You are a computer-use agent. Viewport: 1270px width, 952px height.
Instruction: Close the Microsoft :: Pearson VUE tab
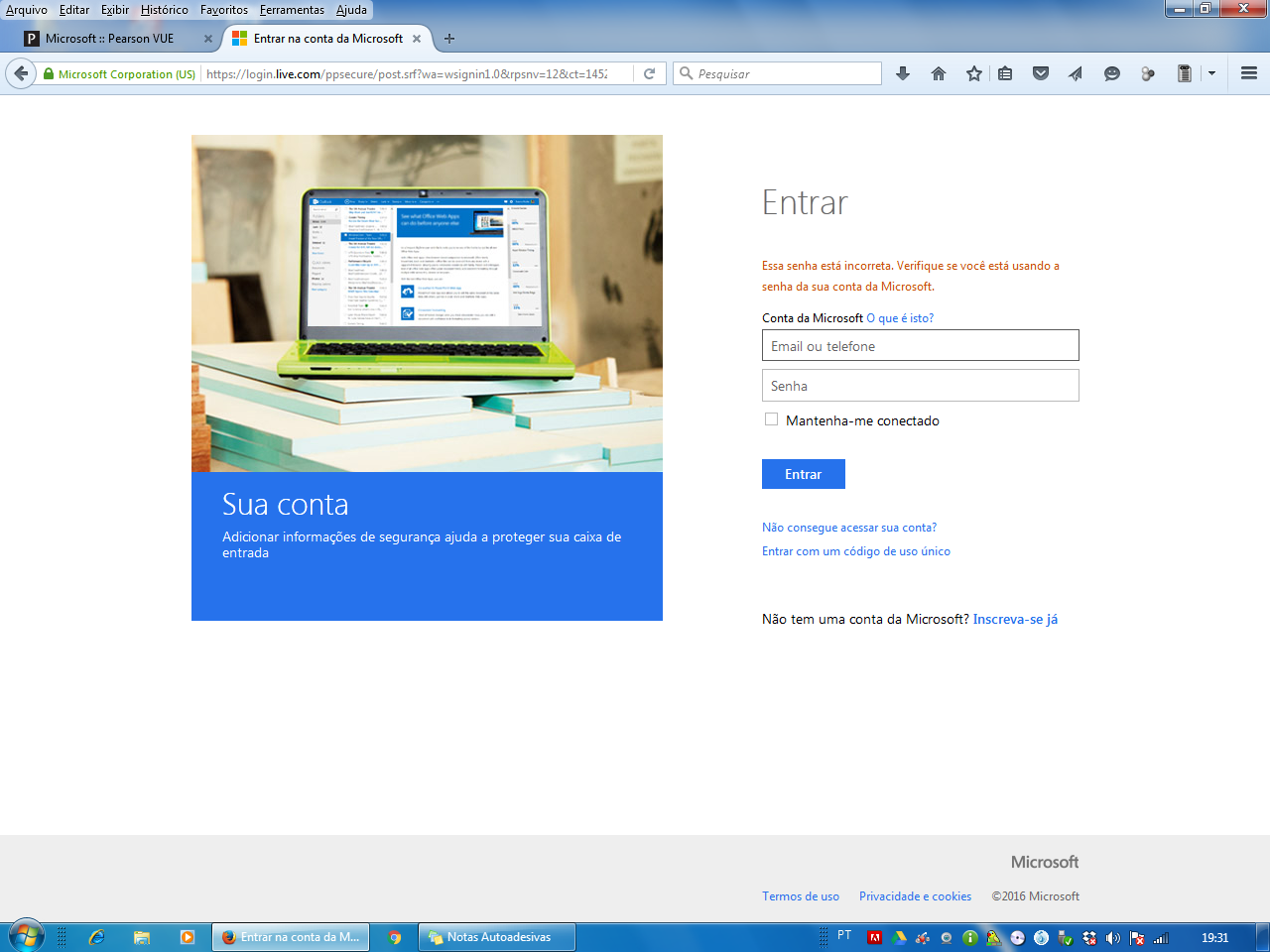(x=208, y=39)
